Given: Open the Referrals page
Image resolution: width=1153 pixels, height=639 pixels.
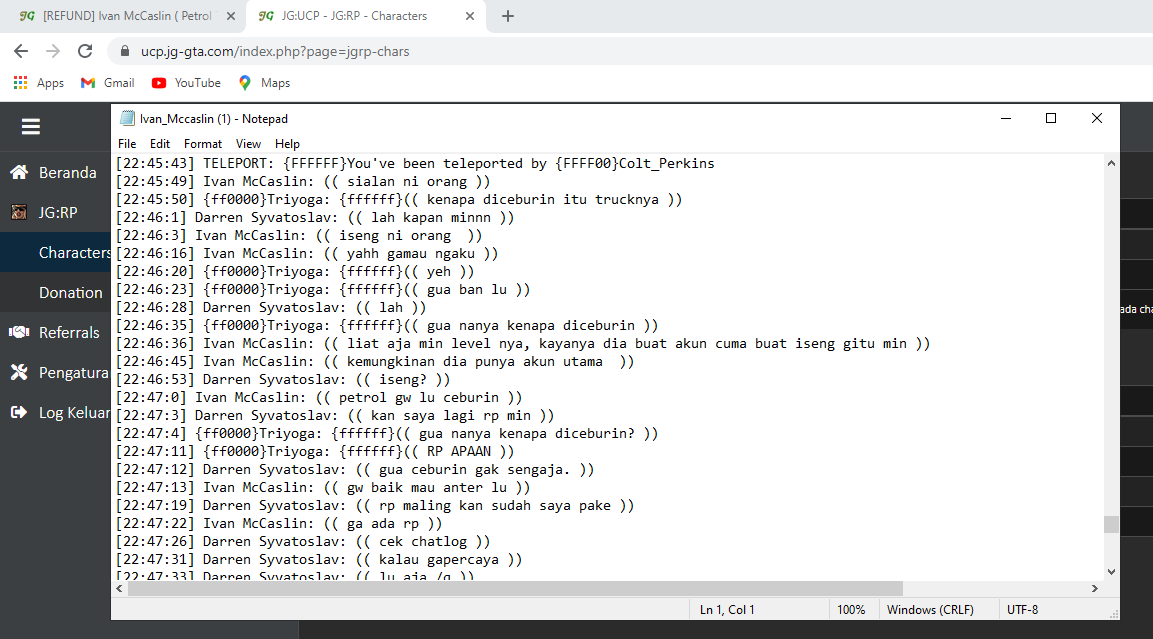Looking at the screenshot, I should [x=69, y=332].
